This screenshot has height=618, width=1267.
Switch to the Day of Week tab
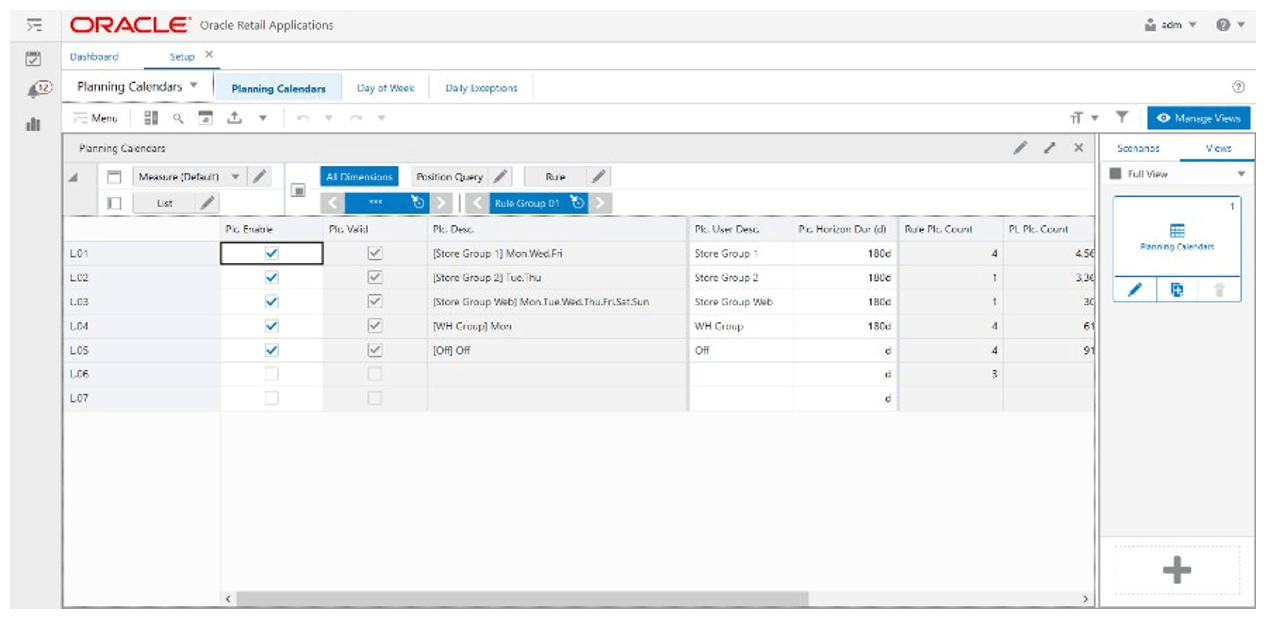[383, 88]
